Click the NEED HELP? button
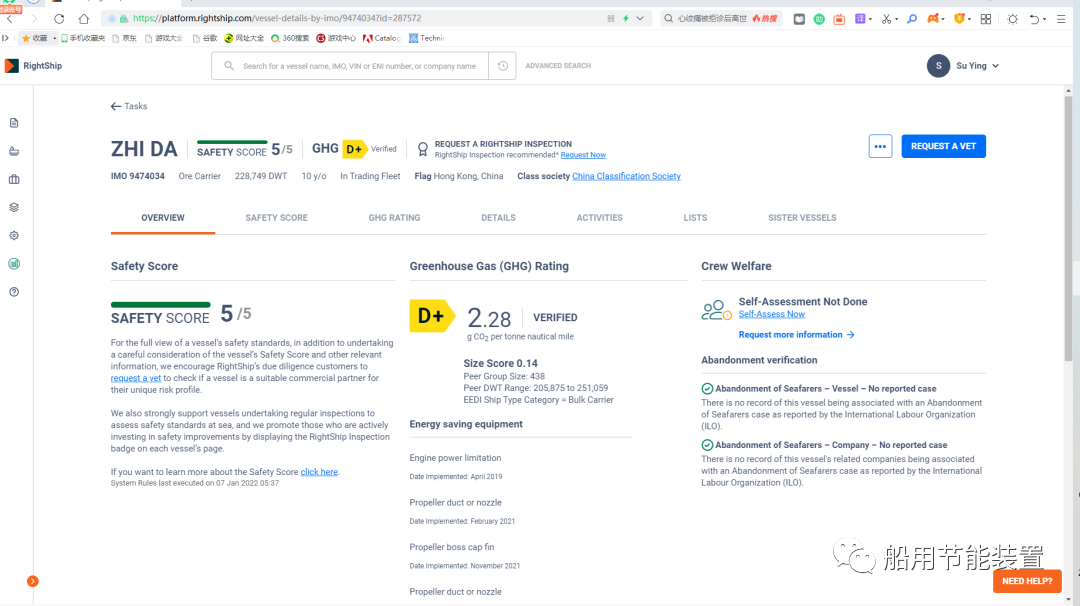The width and height of the screenshot is (1080, 606). [x=1027, y=581]
